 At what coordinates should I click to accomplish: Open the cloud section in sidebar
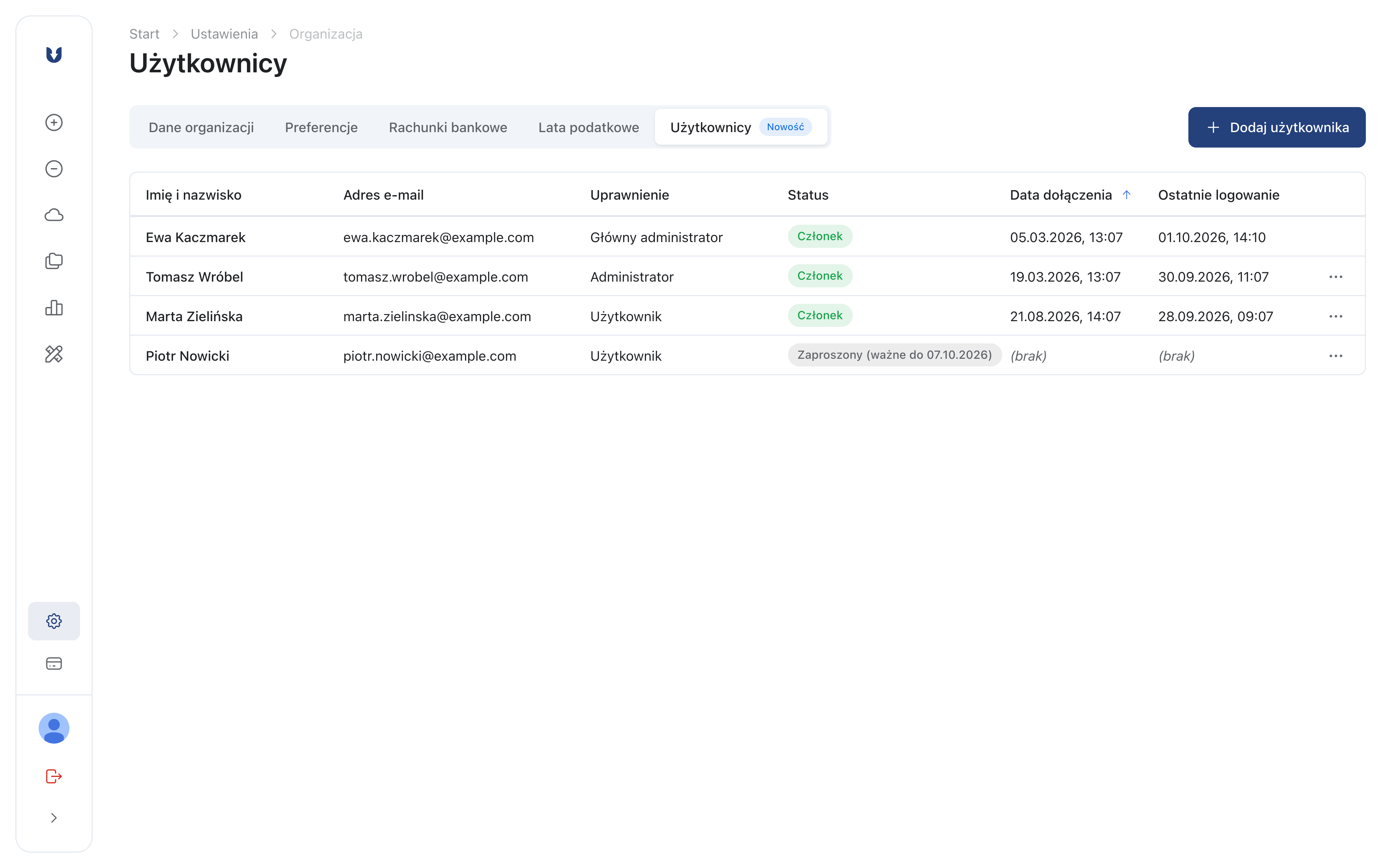point(54,215)
